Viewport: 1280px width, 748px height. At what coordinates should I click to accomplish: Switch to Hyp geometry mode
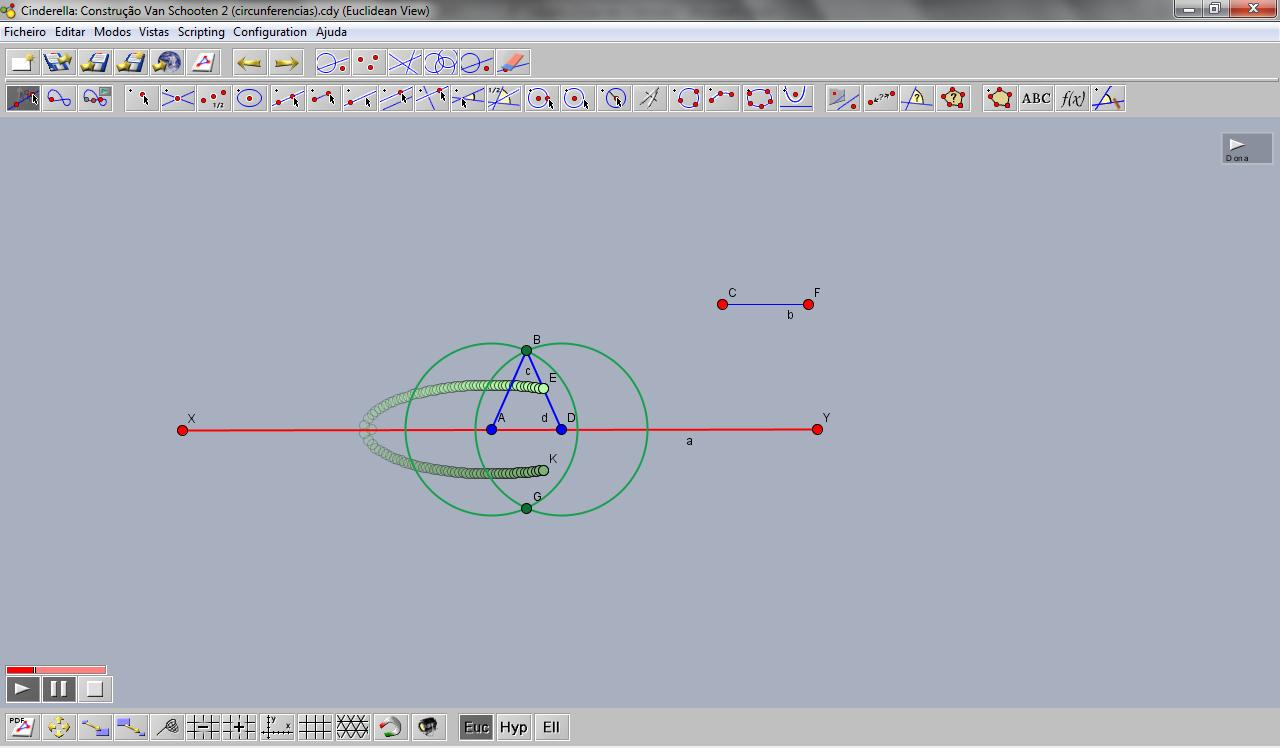point(513,727)
